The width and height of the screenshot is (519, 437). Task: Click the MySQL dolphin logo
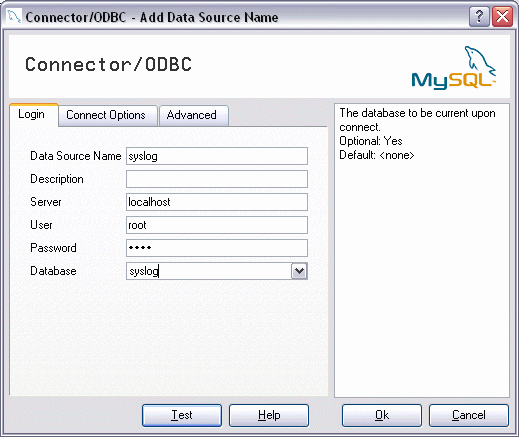[x=454, y=68]
